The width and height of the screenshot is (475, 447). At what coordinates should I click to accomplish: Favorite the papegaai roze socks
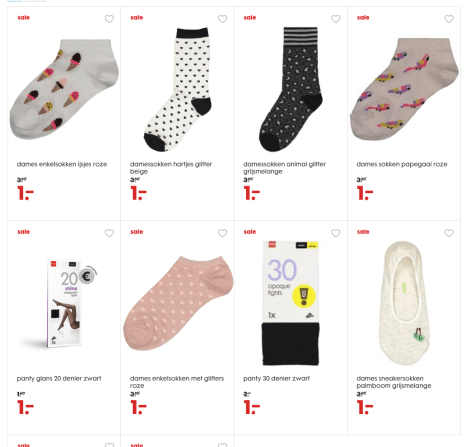(449, 19)
